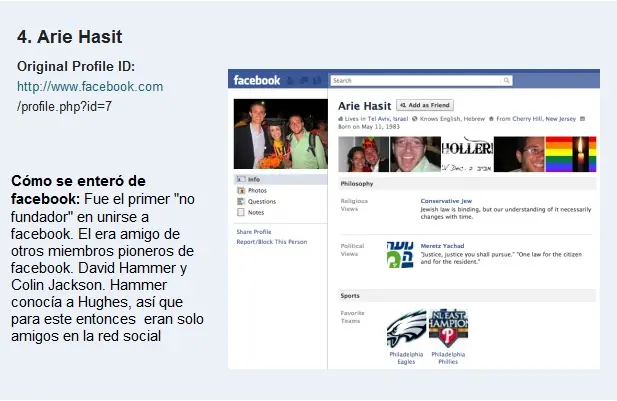Viewport: 617px width, 401px height.
Task: Click the Religious Views label
Action: 354,205
